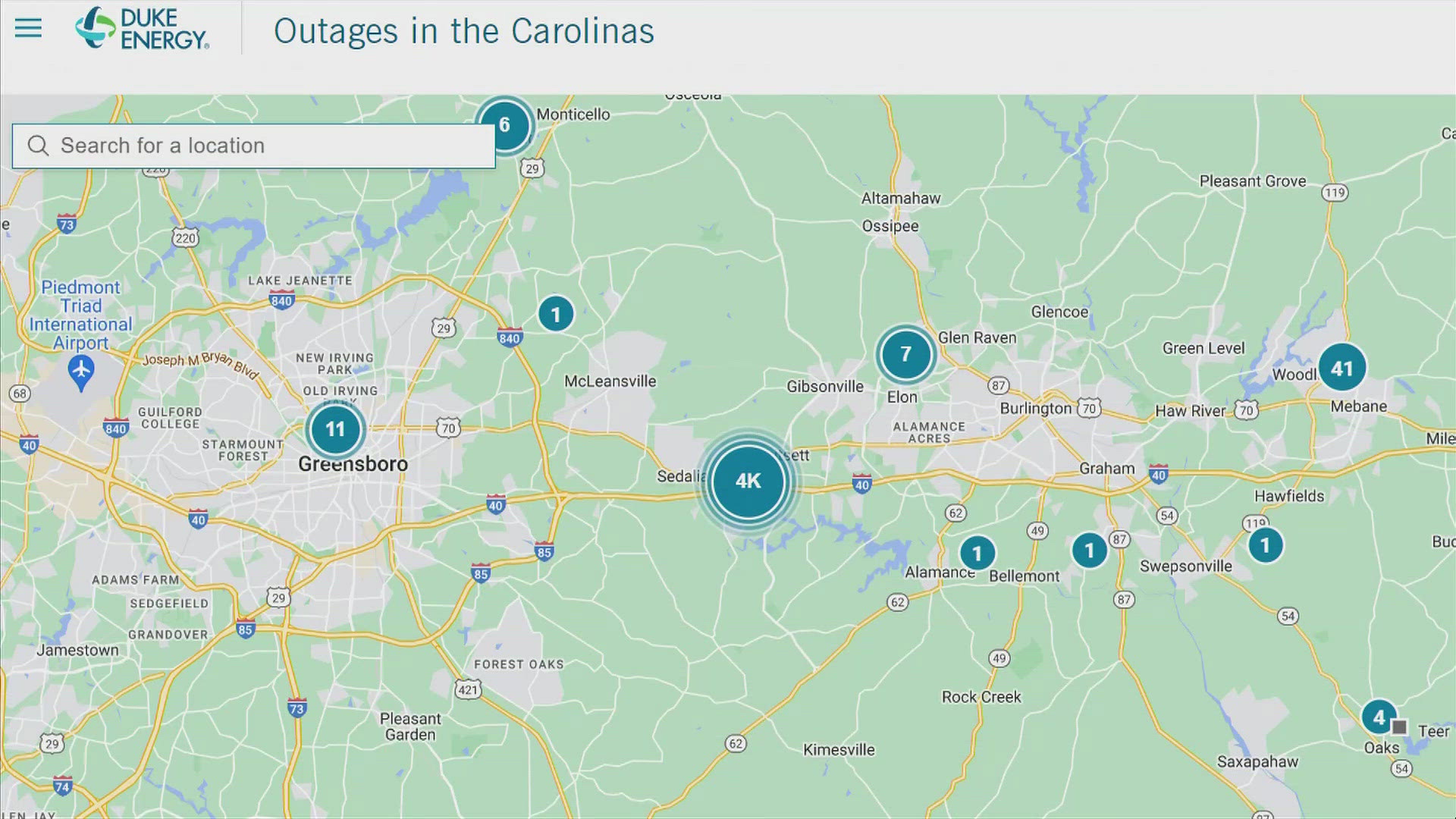Screen dimensions: 1456x819
Task: Click the search location input field
Action: [253, 144]
